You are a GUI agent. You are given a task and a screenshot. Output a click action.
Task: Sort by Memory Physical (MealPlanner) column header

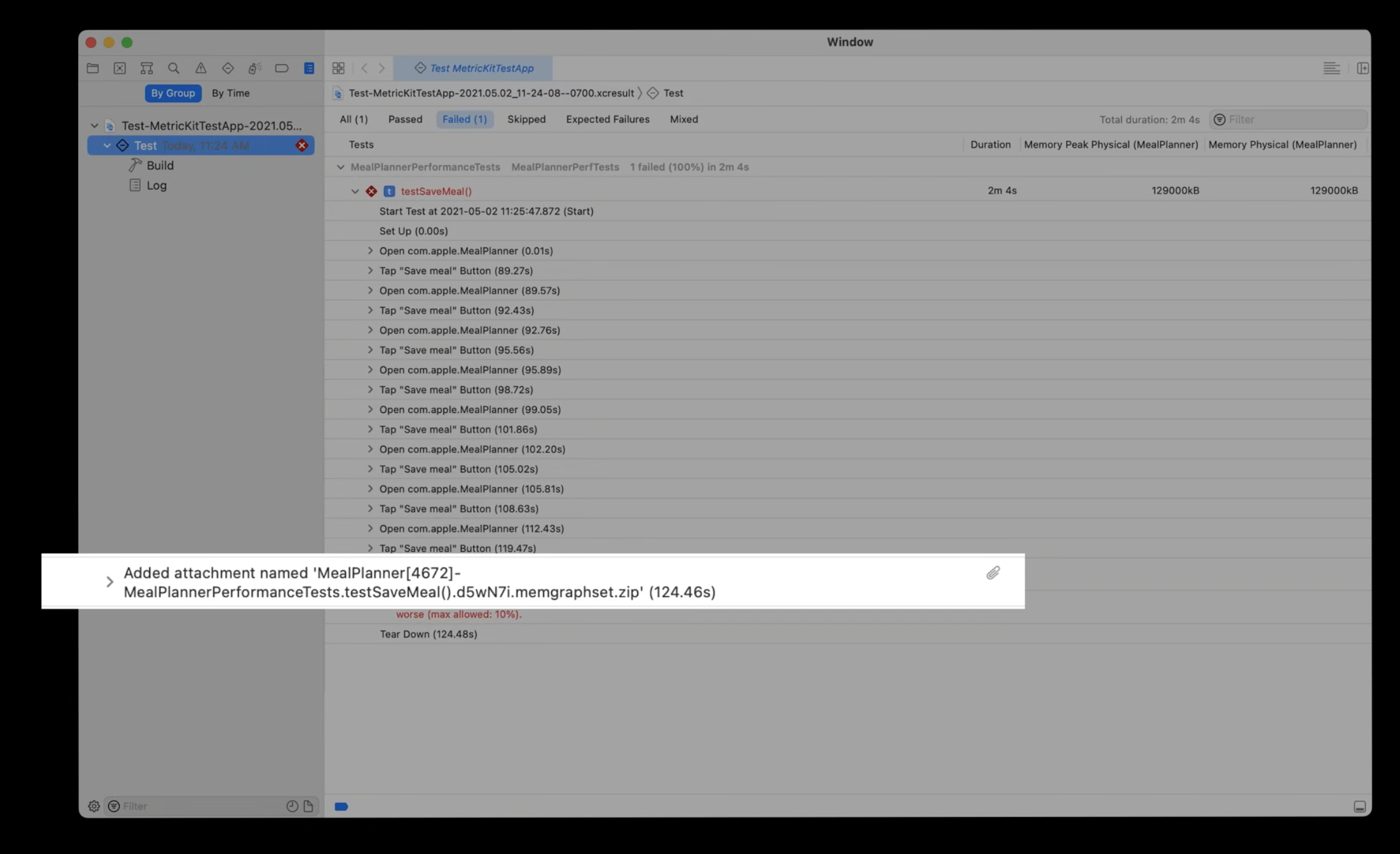pyautogui.click(x=1283, y=145)
